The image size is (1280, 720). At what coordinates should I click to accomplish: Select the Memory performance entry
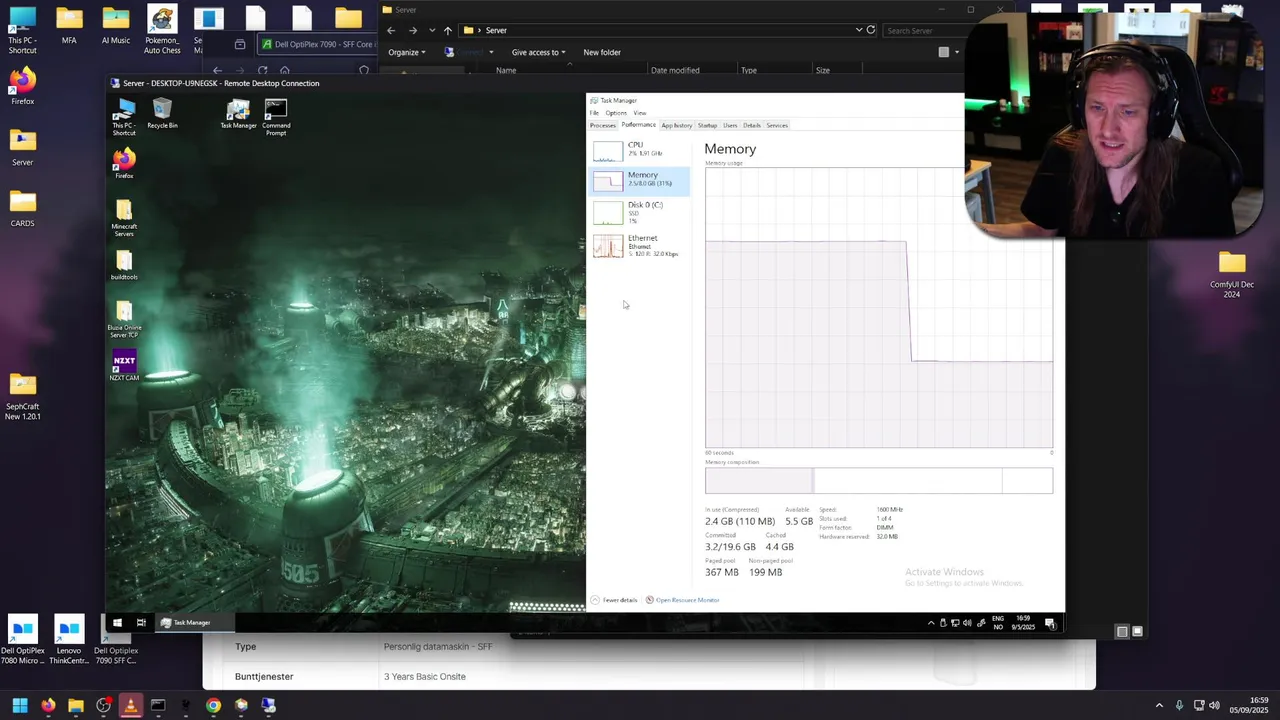click(x=640, y=180)
